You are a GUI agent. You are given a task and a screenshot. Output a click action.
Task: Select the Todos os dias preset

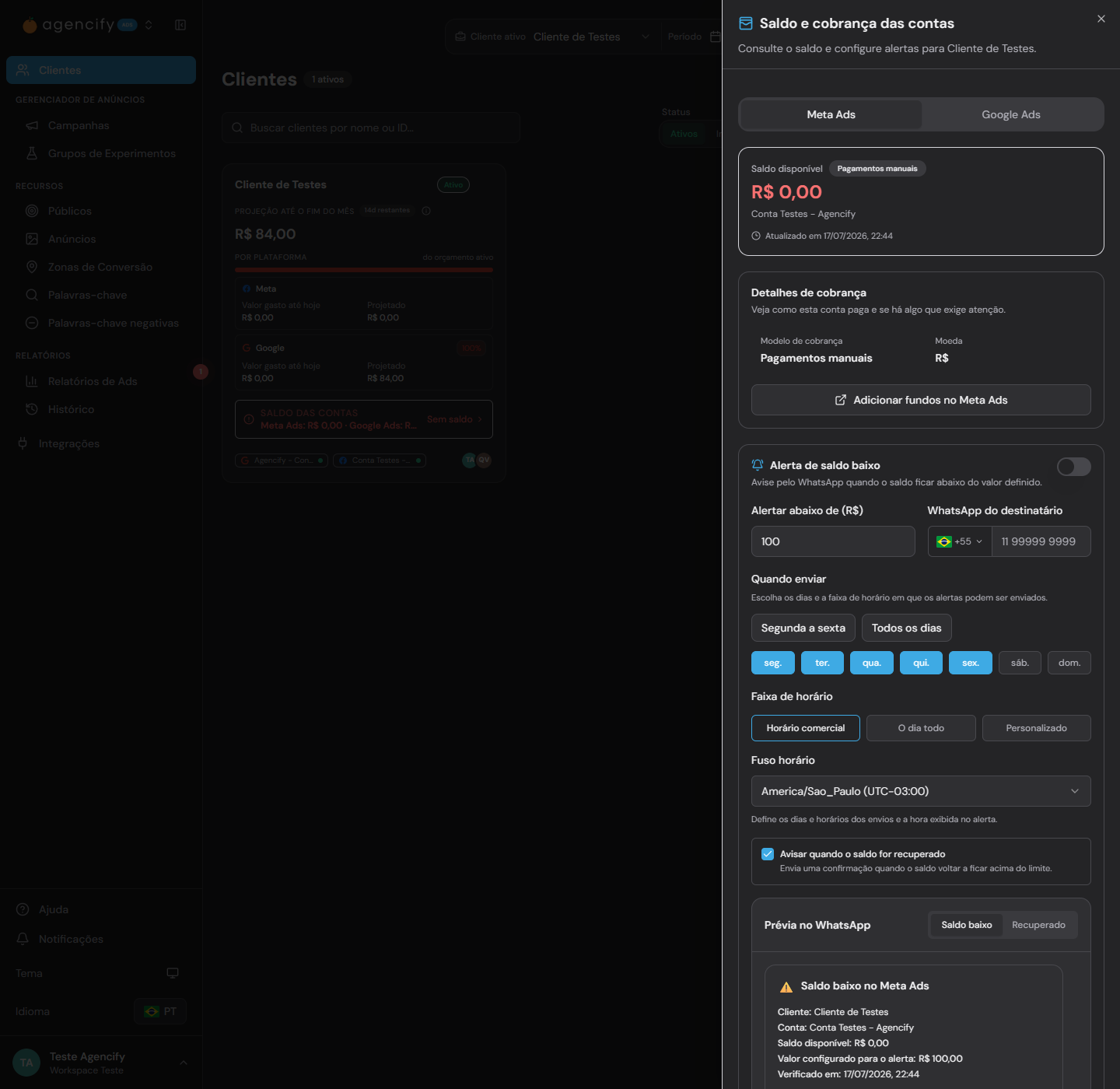coord(907,628)
